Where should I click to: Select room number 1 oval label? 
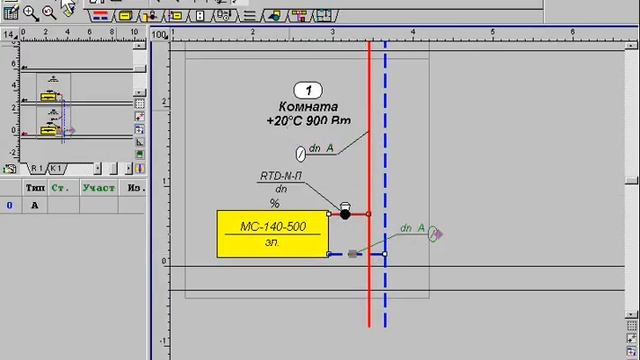[308, 90]
